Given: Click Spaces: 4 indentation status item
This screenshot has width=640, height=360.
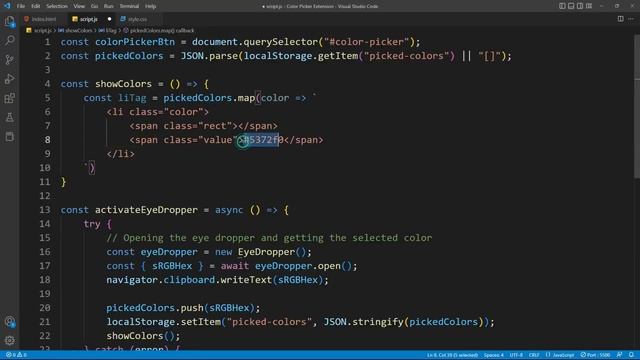Looking at the screenshot, I should [x=494, y=355].
